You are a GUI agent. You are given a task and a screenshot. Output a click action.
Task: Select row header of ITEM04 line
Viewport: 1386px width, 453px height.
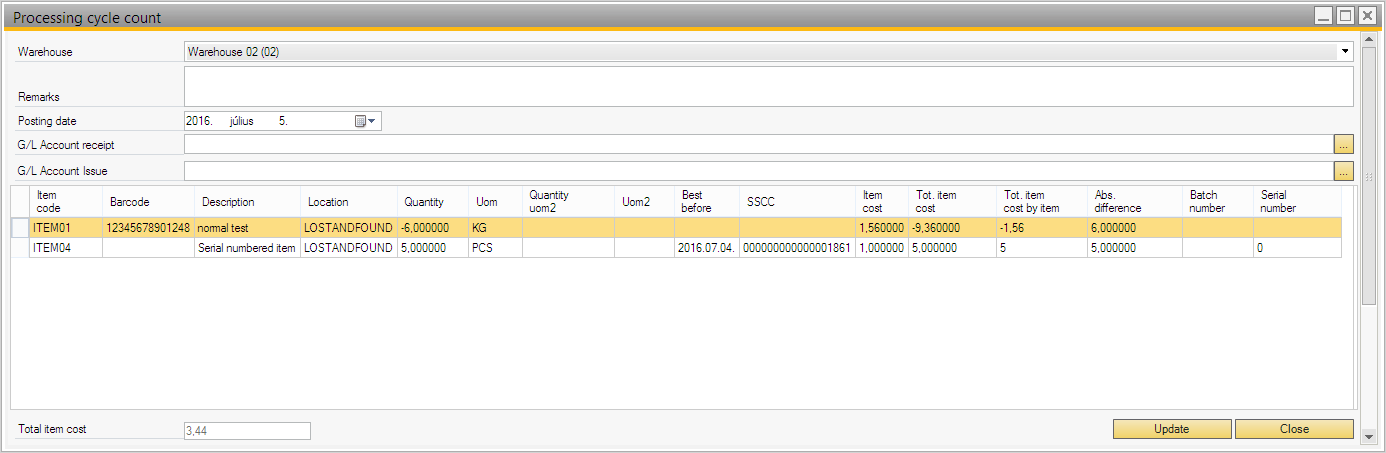tap(21, 248)
